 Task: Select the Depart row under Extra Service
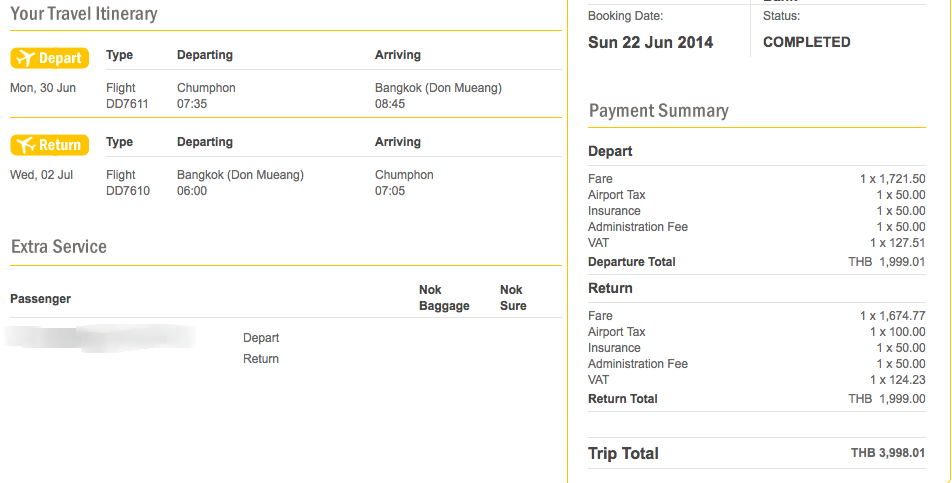[x=261, y=338]
